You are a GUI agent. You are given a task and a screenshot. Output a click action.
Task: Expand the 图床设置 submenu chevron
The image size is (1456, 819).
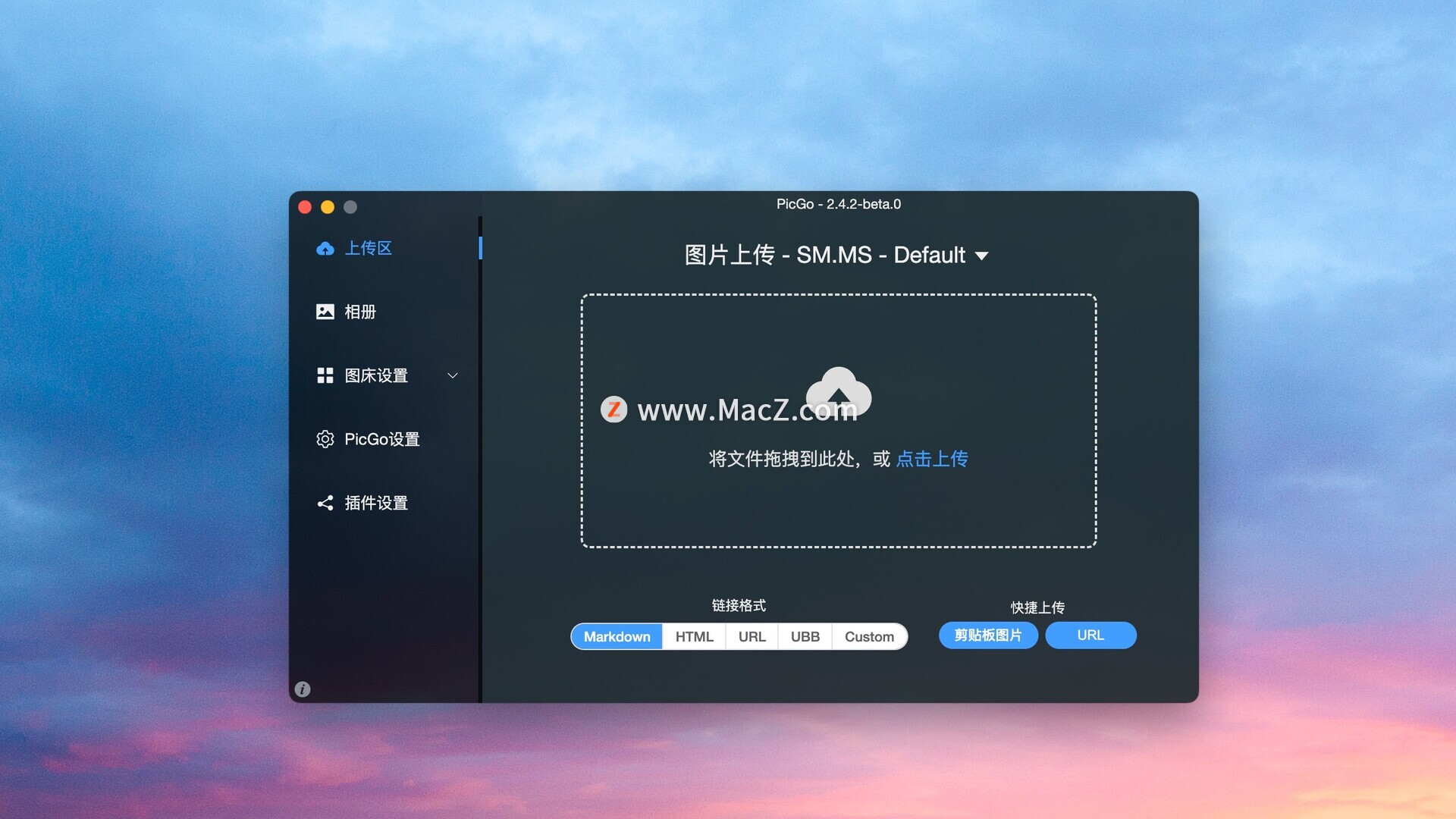453,375
